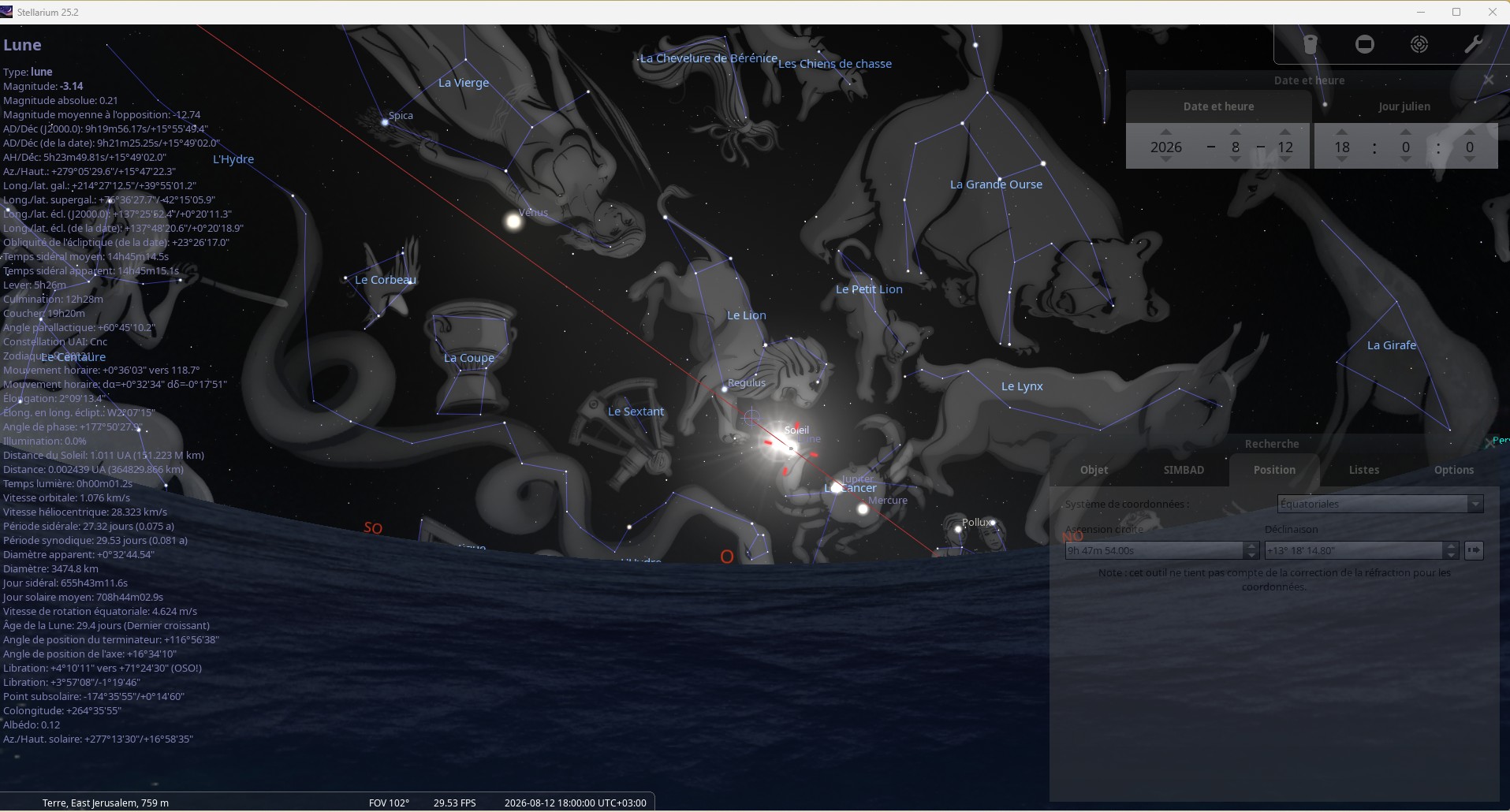This screenshot has height=812, width=1510.
Task: Step down the Déclinaison value
Action: [x=1451, y=555]
